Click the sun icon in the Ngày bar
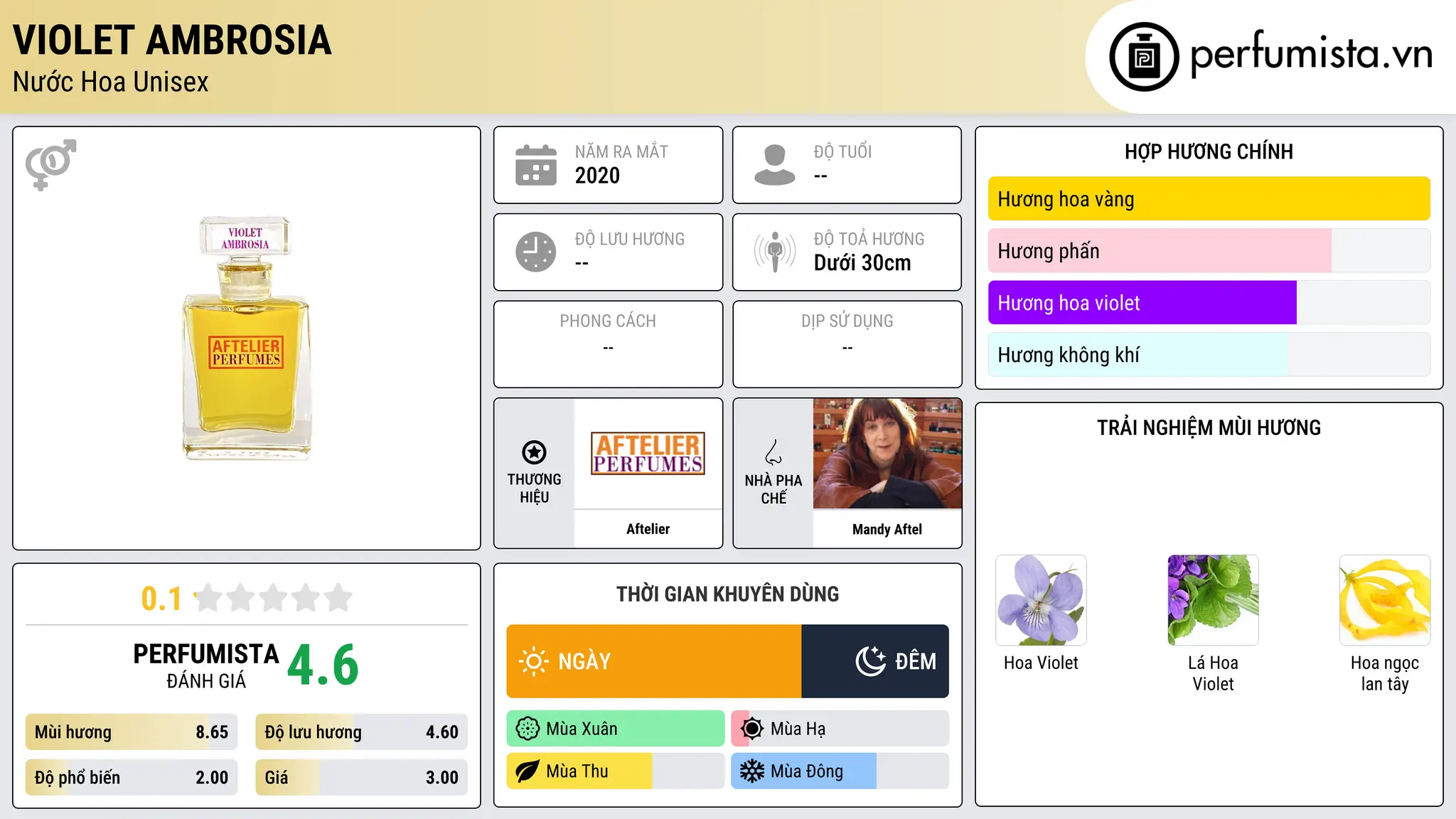The width and height of the screenshot is (1456, 819). [x=533, y=661]
